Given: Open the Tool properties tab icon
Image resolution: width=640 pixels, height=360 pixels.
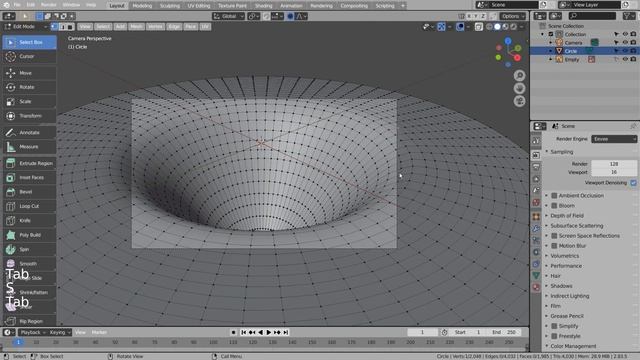Looking at the screenshot, I should tap(536, 141).
